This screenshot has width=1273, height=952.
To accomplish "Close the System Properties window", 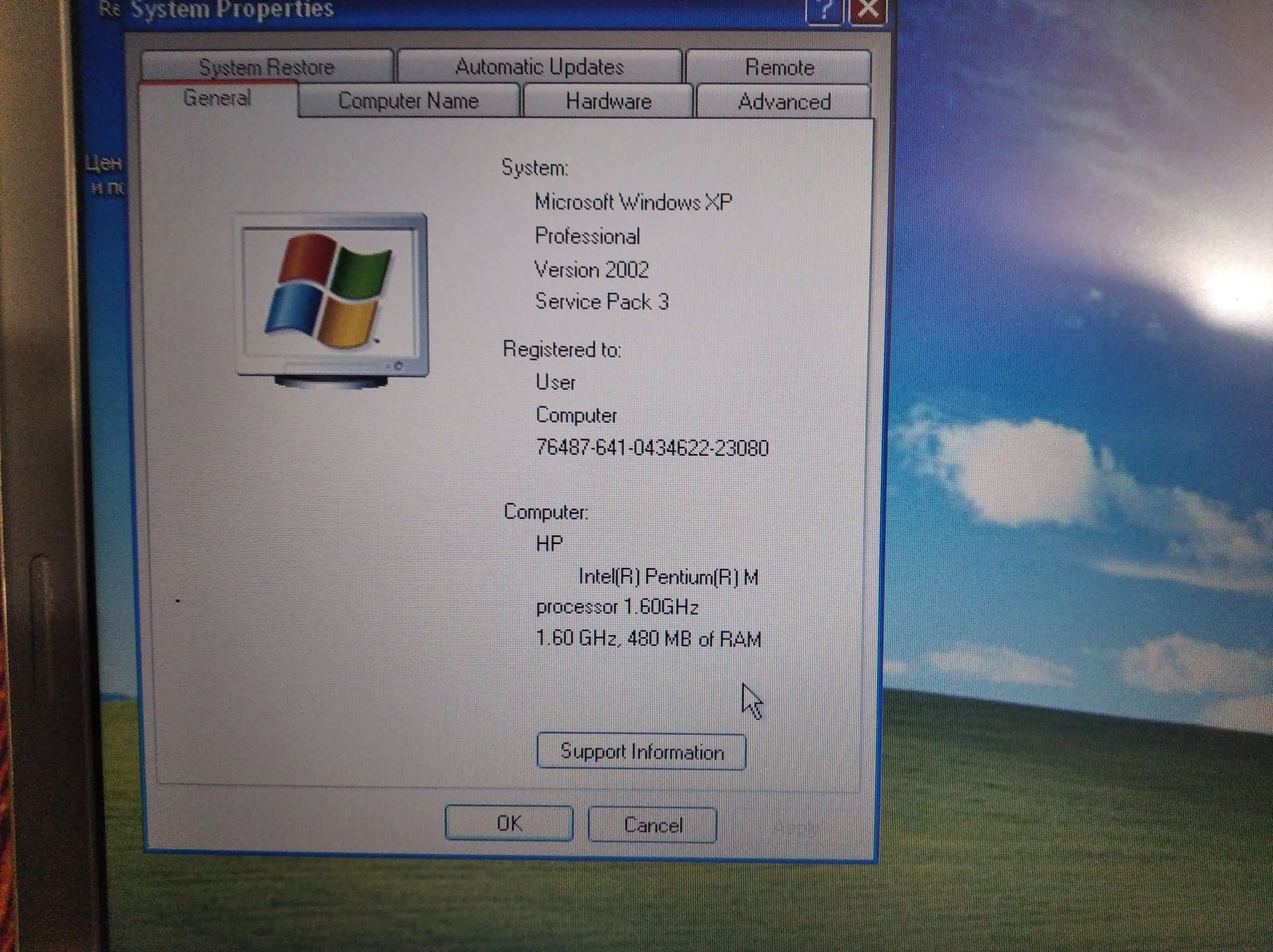I will 868,11.
